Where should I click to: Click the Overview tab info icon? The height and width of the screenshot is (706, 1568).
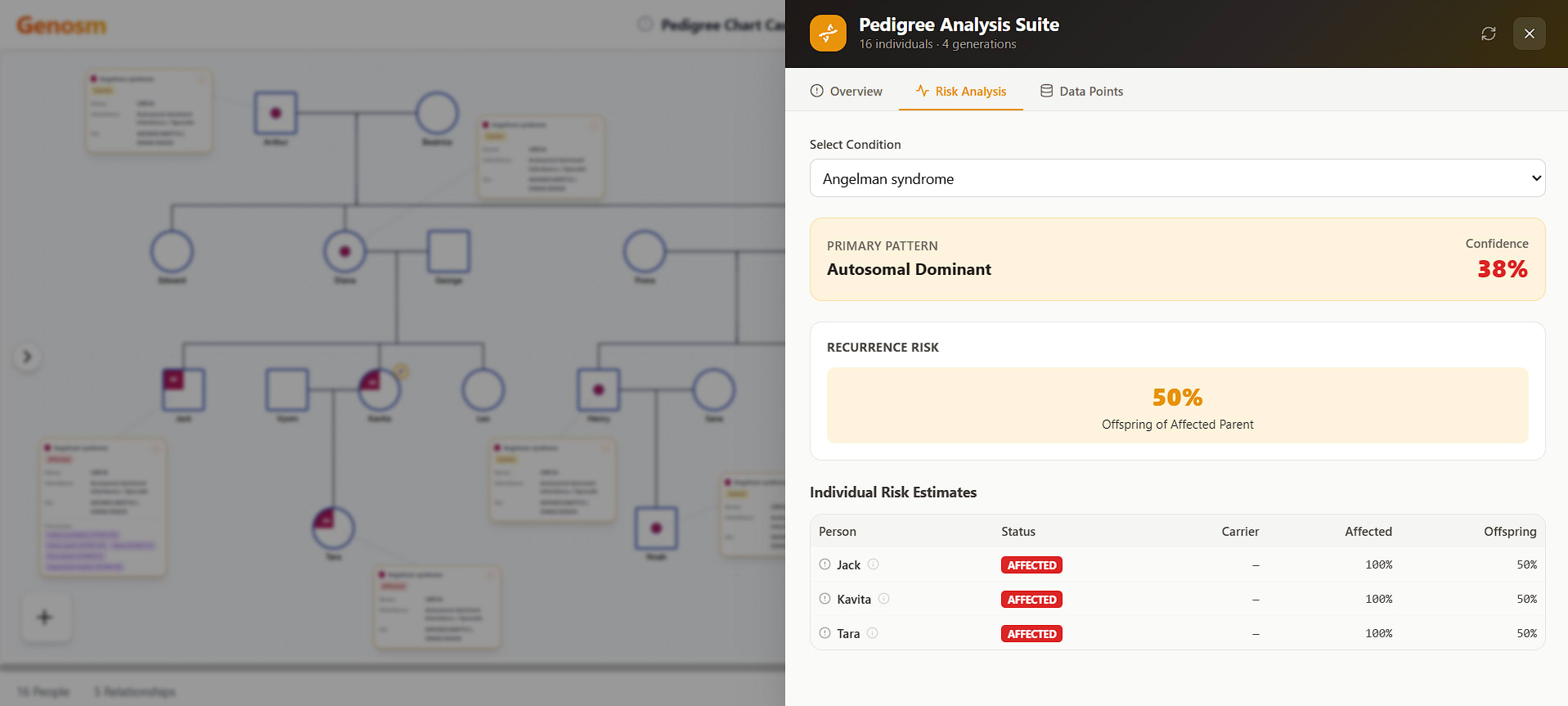tap(816, 91)
